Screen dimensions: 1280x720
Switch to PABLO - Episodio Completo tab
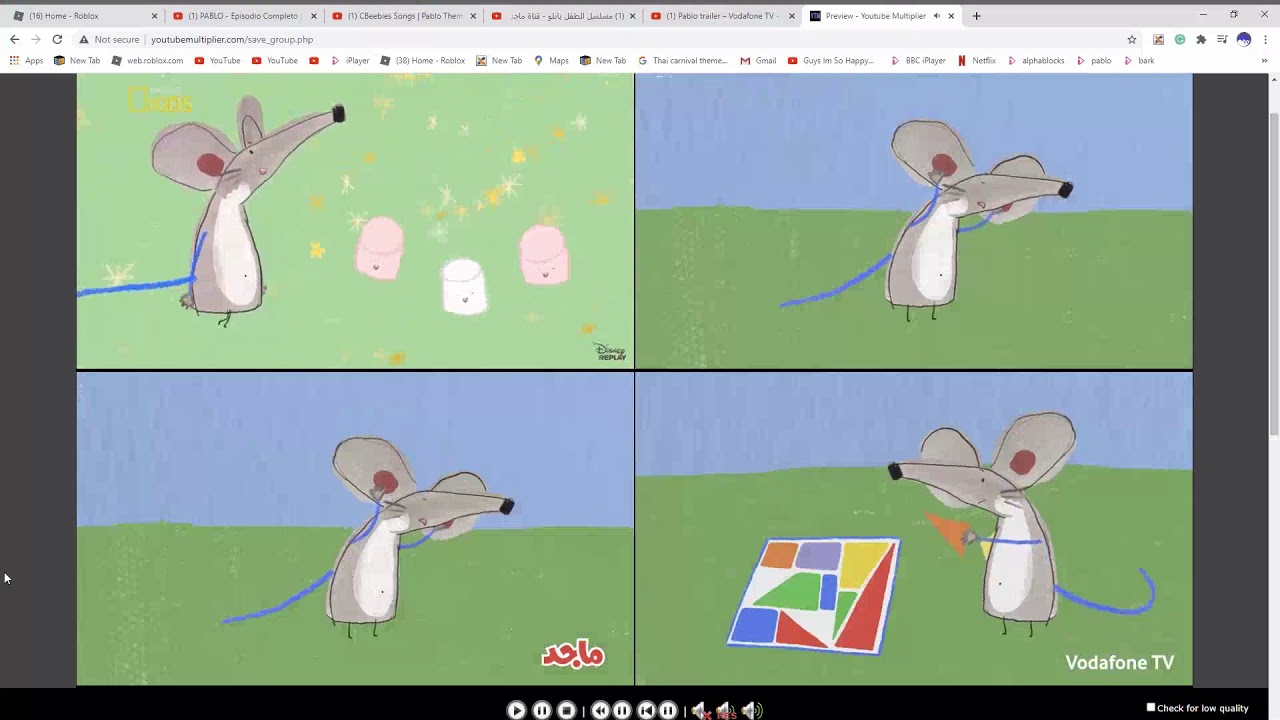[x=244, y=16]
